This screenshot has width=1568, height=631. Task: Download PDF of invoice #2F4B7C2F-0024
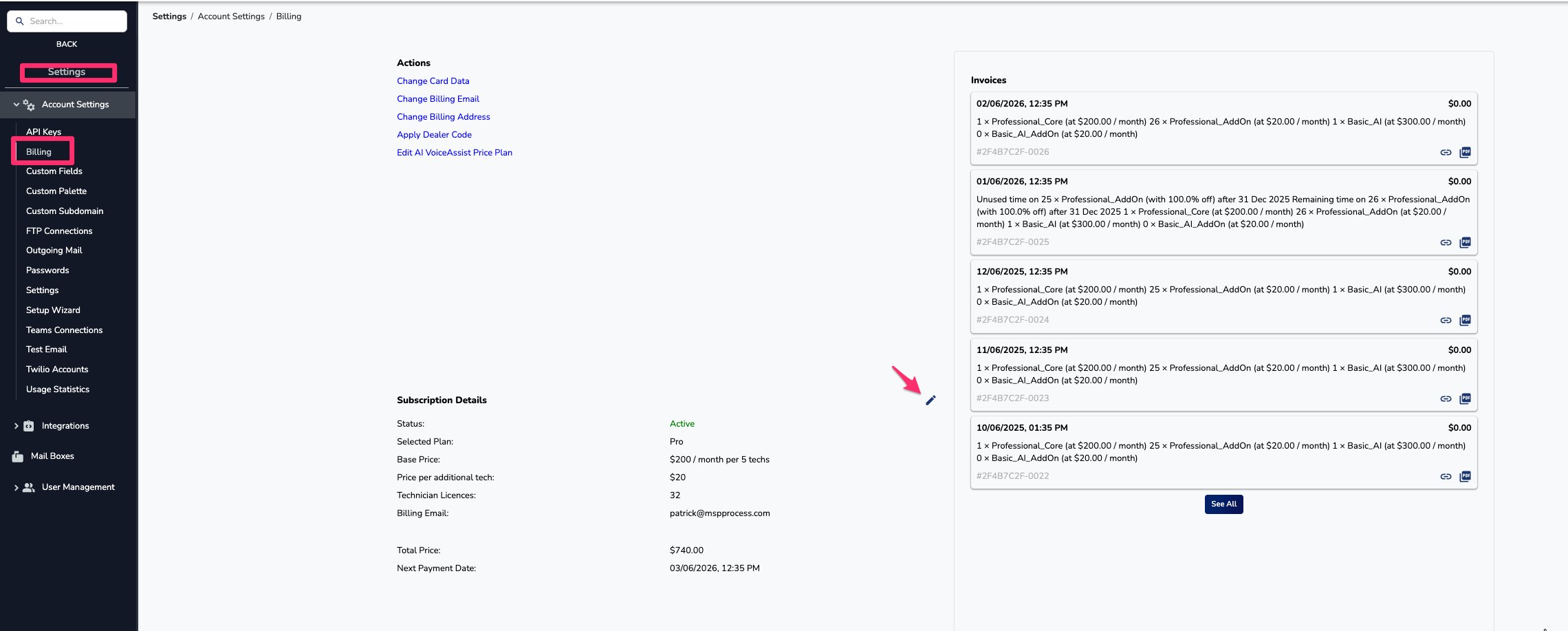(x=1465, y=320)
